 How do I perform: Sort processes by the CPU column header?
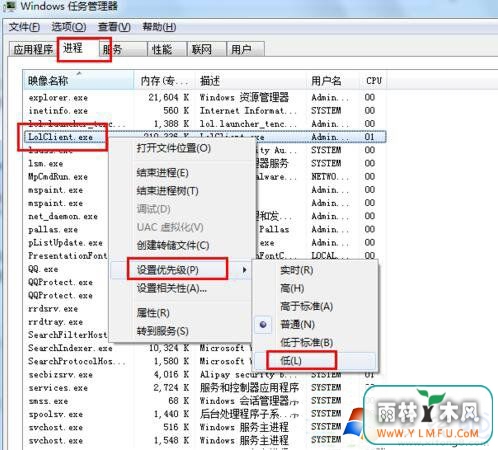point(373,80)
